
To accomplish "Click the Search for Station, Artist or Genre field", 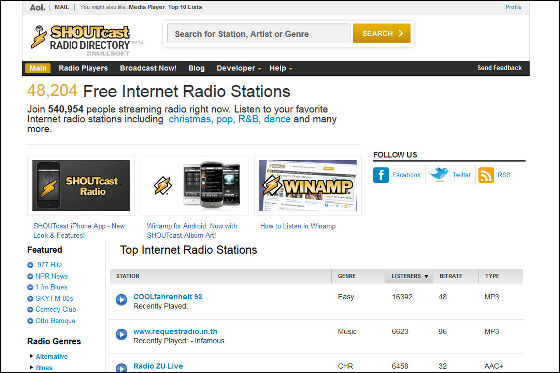I will pos(259,34).
